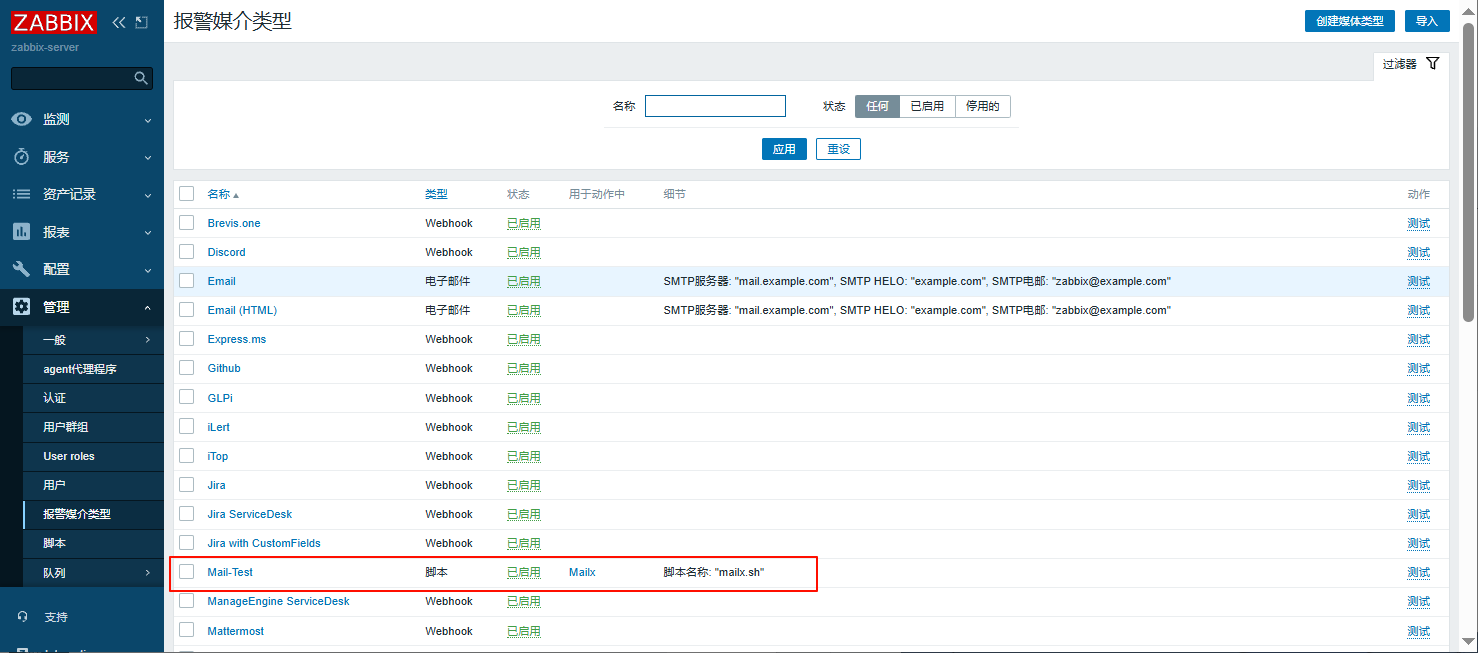The width and height of the screenshot is (1478, 653).
Task: Click the hide sidebar icon
Action: point(141,22)
